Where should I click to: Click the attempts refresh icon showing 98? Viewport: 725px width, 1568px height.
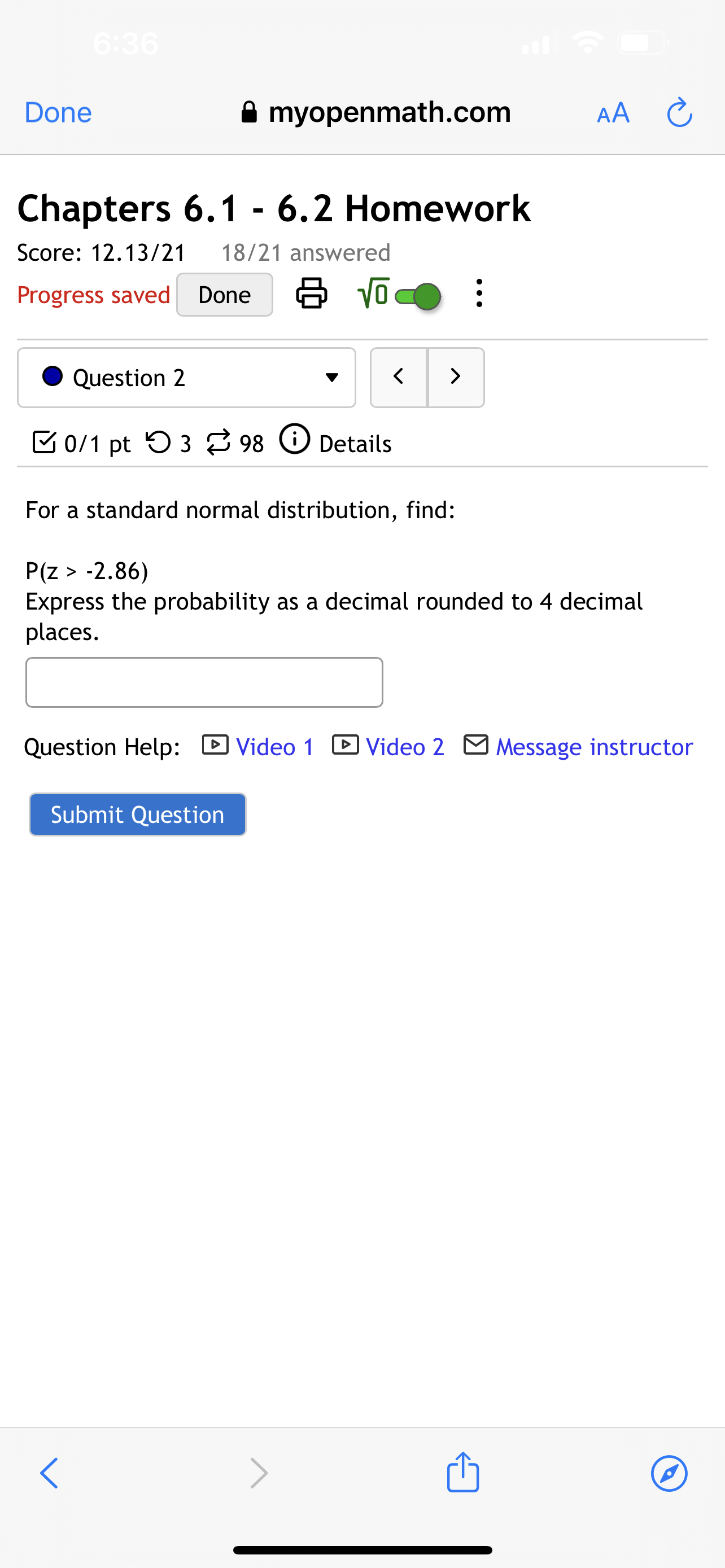click(219, 442)
